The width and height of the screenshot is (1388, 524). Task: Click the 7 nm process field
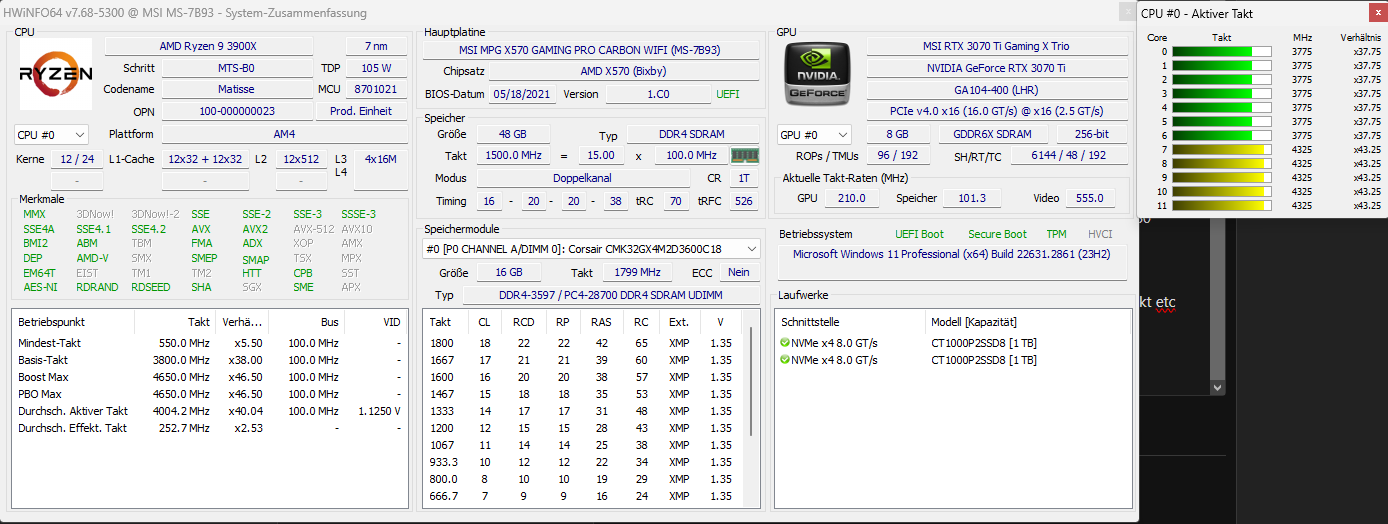coord(376,46)
